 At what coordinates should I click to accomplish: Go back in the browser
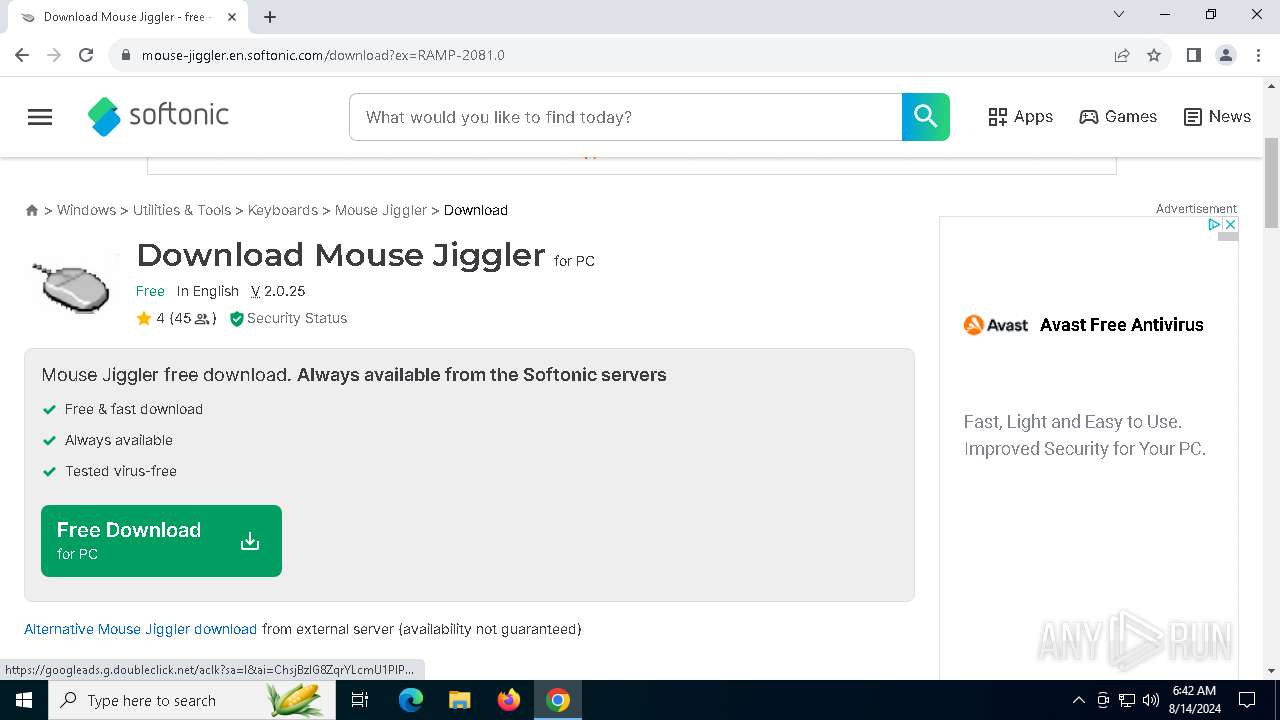tap(22, 55)
